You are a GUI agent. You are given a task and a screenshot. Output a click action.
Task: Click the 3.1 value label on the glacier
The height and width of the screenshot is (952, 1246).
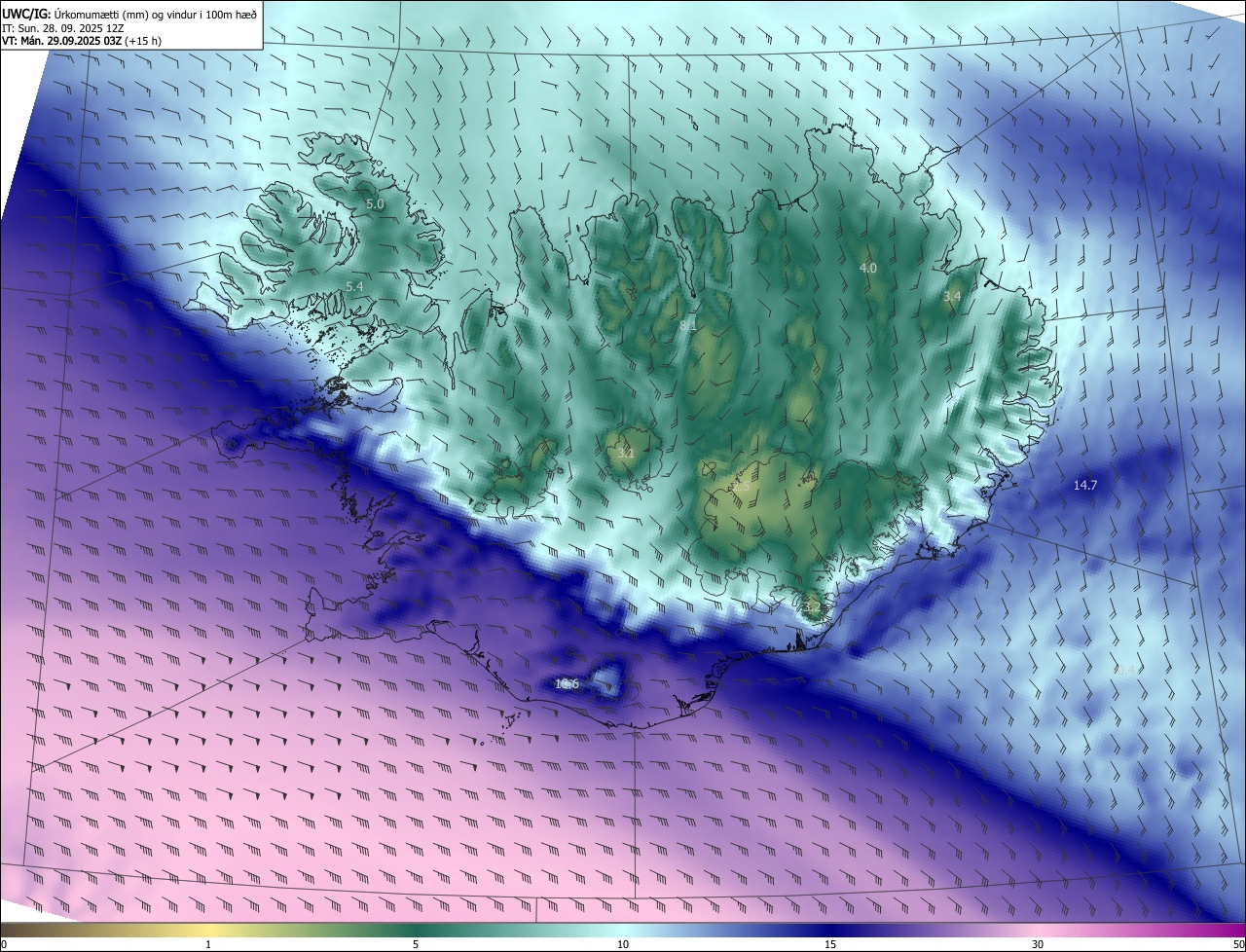[626, 454]
